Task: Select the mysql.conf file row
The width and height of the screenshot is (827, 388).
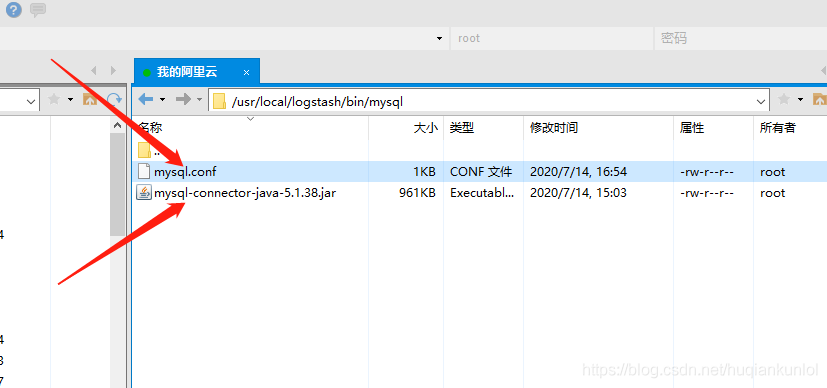Action: point(479,172)
